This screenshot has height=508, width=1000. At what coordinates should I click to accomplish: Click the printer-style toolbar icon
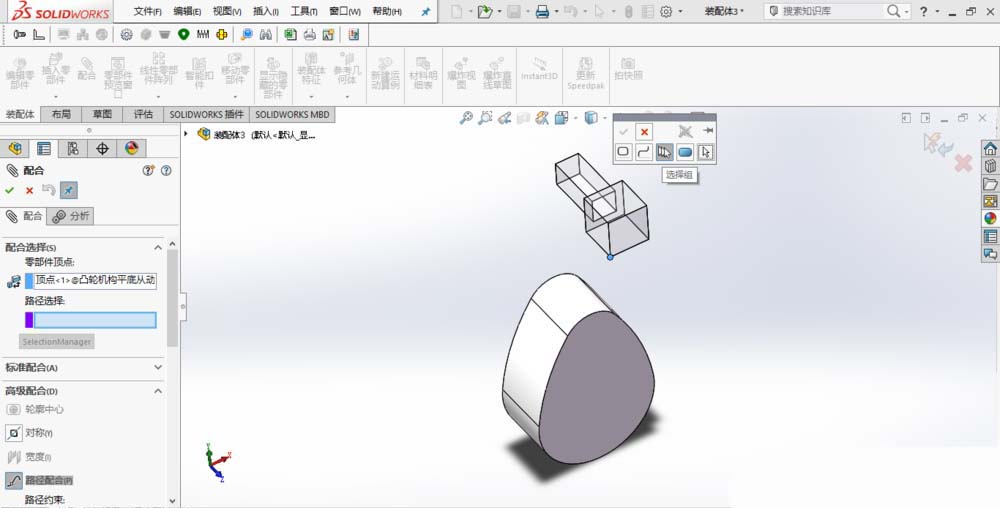pyautogui.click(x=309, y=34)
